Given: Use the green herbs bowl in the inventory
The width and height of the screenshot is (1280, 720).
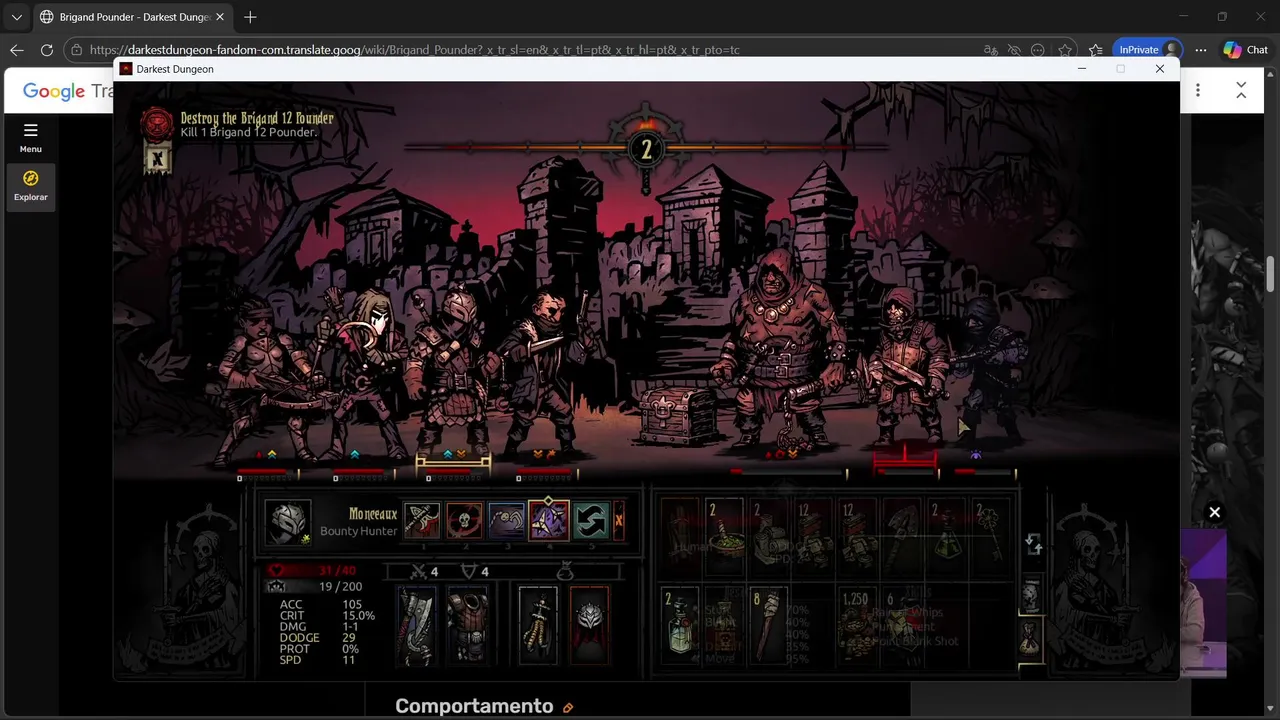Looking at the screenshot, I should pyautogui.click(x=724, y=537).
